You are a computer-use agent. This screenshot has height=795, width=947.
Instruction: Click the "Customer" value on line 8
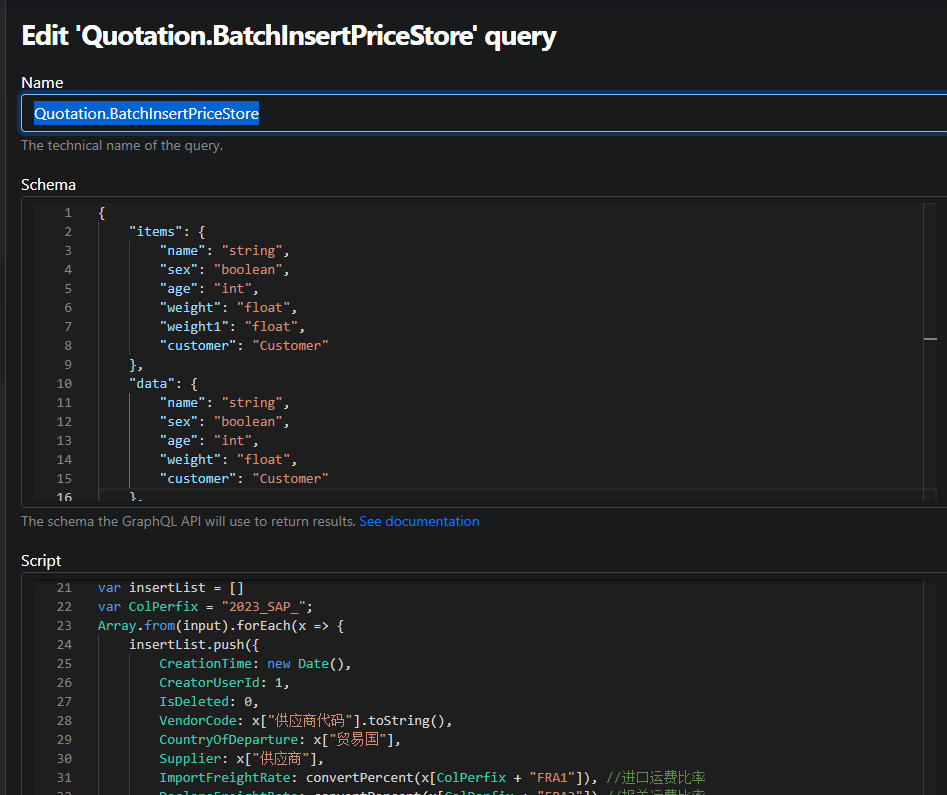click(289, 345)
